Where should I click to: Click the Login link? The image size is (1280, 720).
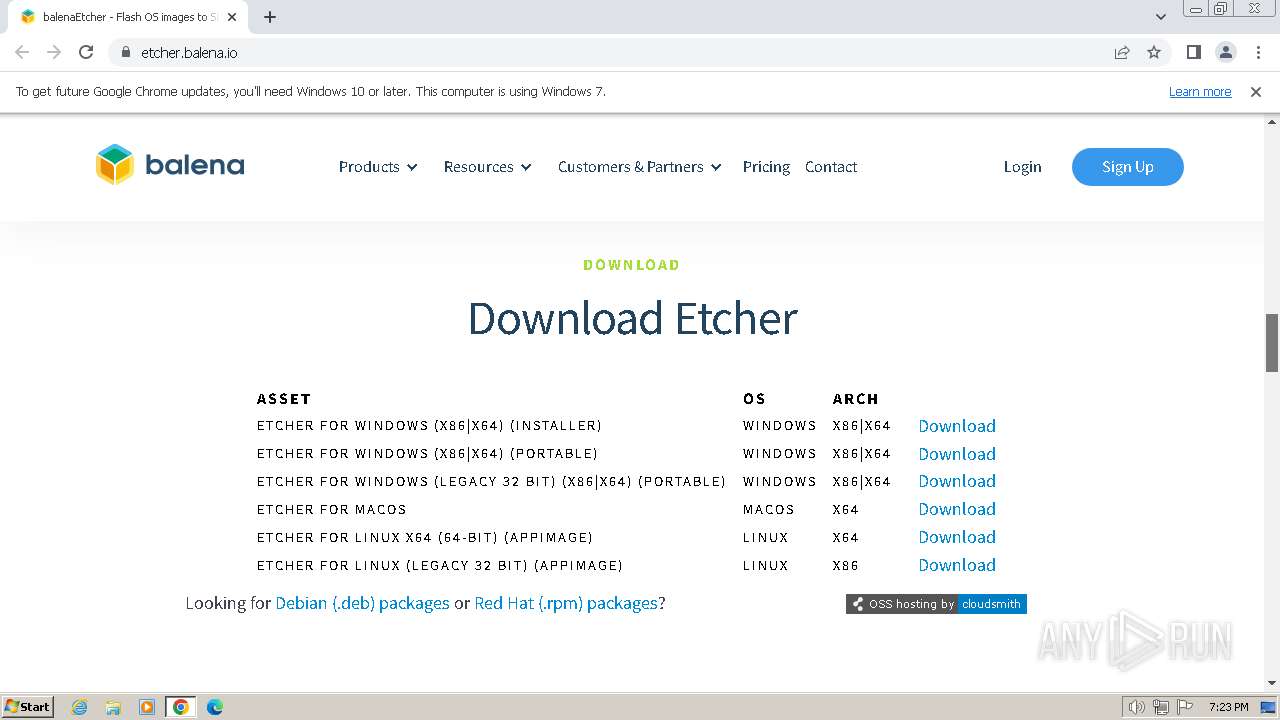(1022, 167)
